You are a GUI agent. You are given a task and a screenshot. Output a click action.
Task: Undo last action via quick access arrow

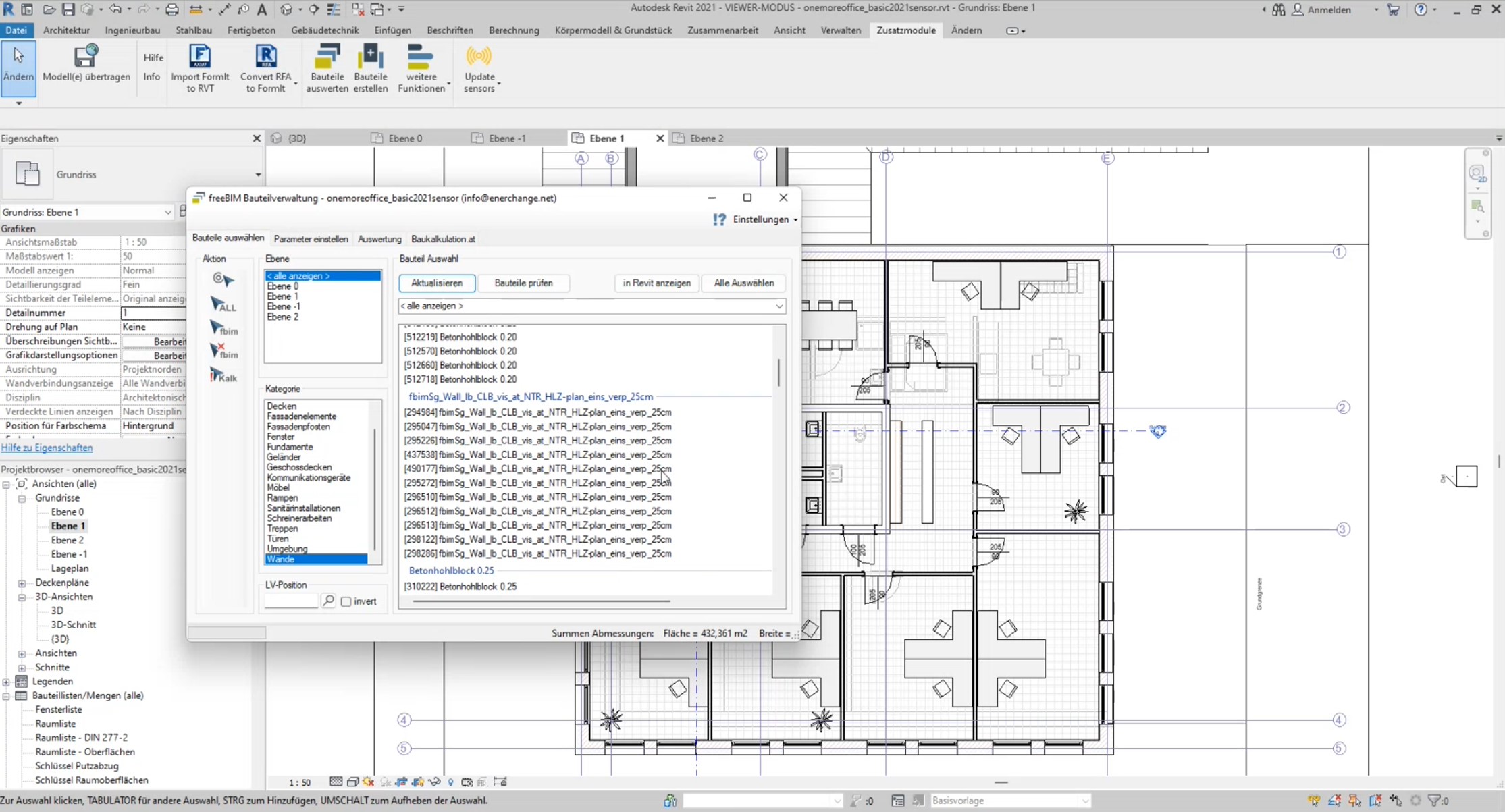click(x=115, y=9)
